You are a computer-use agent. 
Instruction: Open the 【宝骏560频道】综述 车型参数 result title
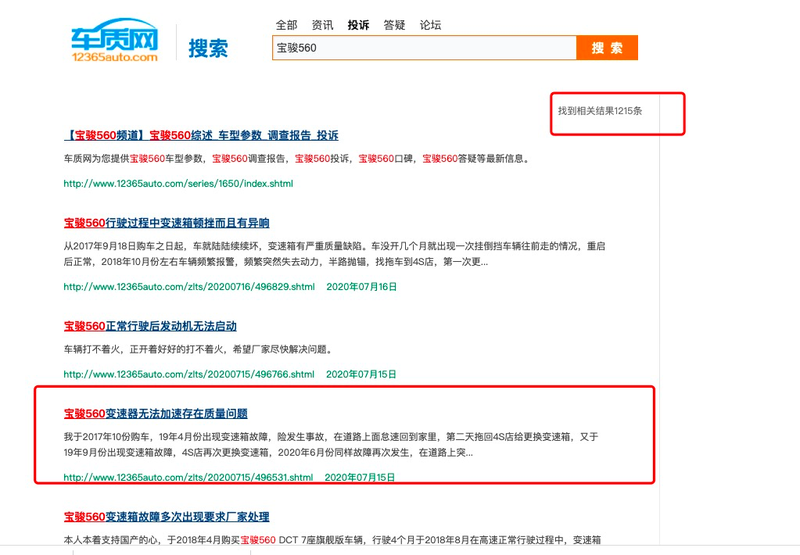[201, 135]
